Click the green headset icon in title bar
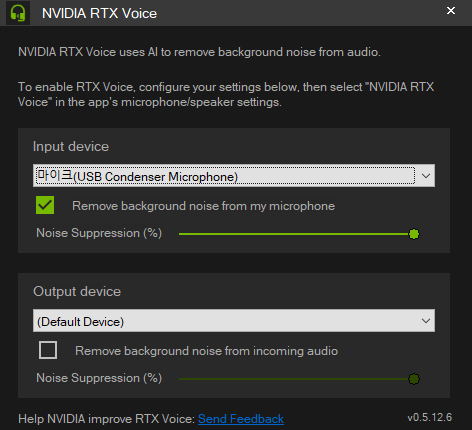 (x=18, y=13)
